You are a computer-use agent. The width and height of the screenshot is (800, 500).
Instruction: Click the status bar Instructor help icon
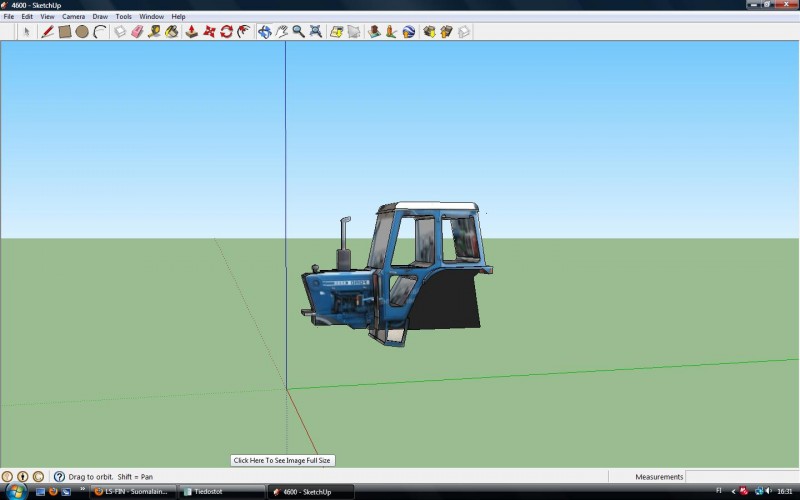click(59, 477)
